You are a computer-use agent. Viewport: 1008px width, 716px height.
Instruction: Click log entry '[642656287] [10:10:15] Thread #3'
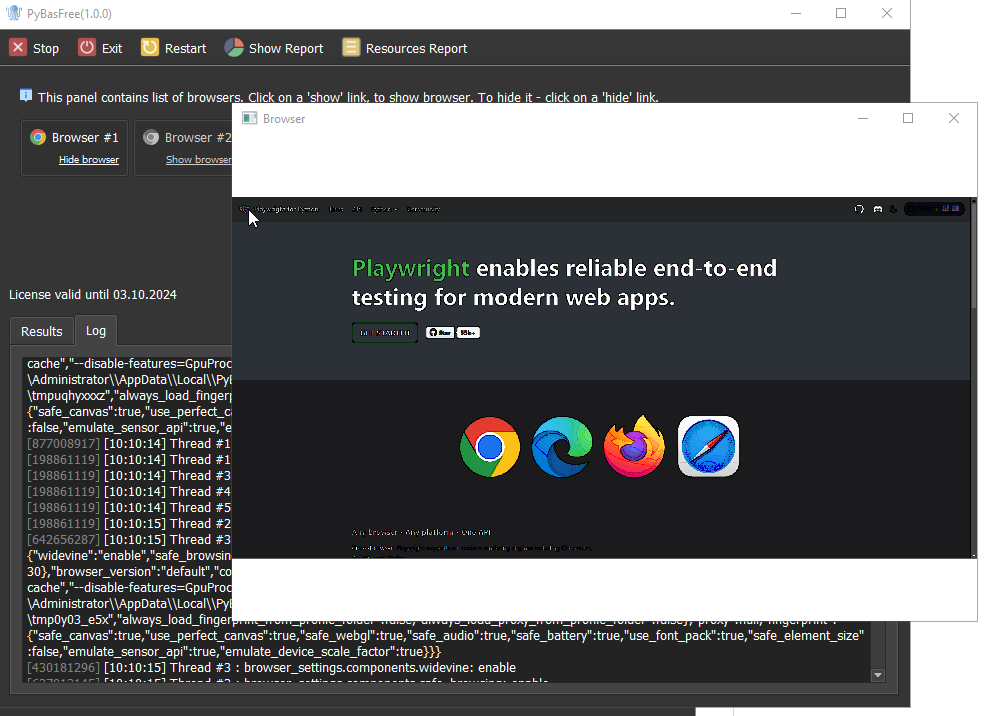[x=129, y=539]
